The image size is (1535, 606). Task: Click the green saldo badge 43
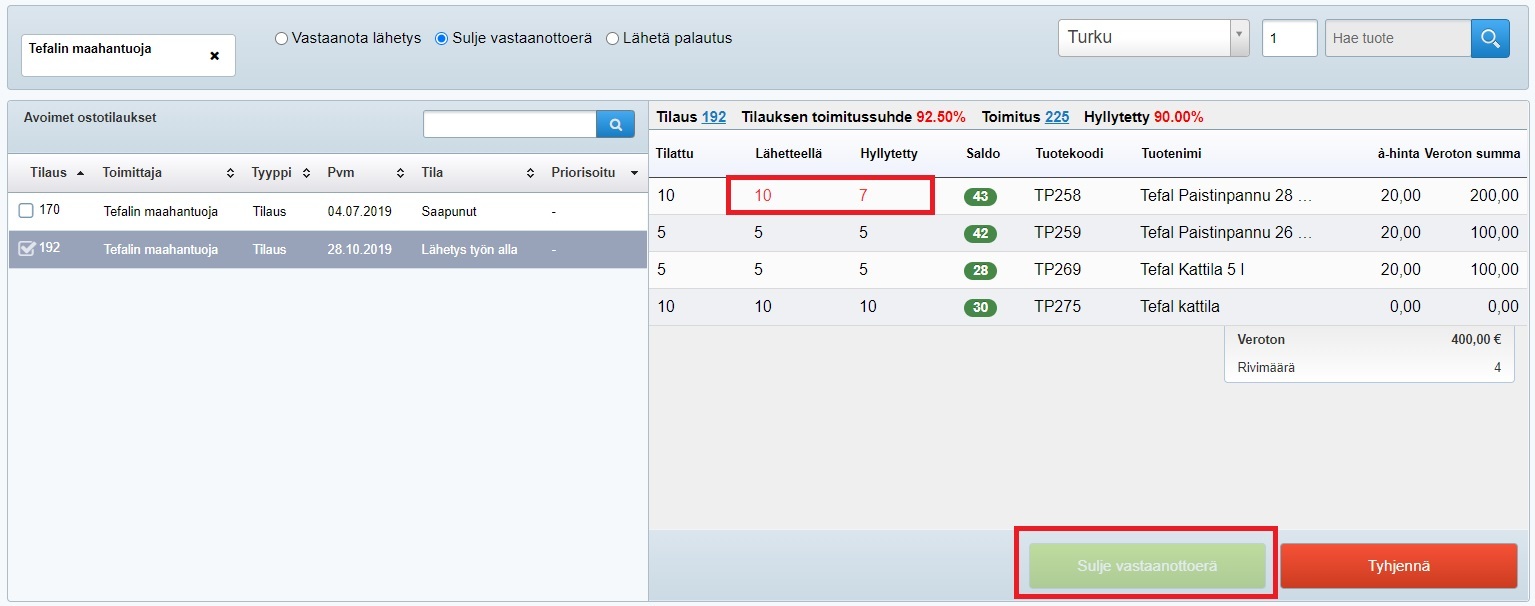pos(980,197)
